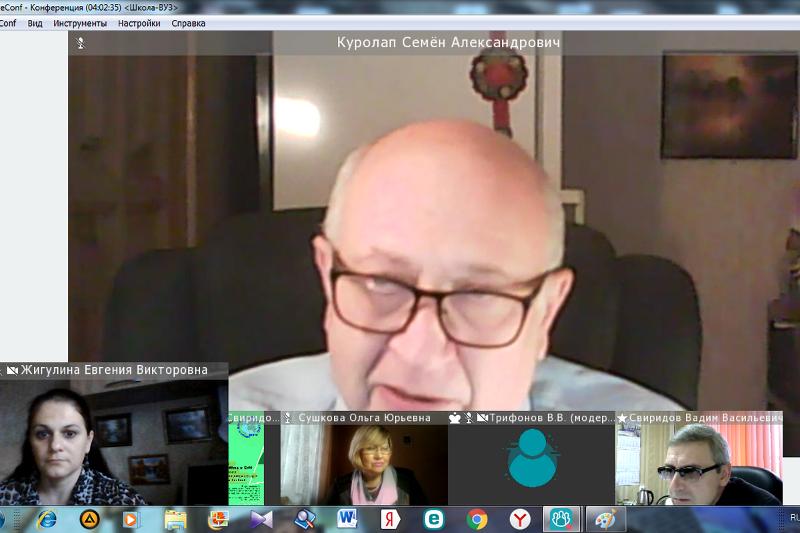Open the Справка menu
The height and width of the screenshot is (533, 800).
pyautogui.click(x=188, y=23)
